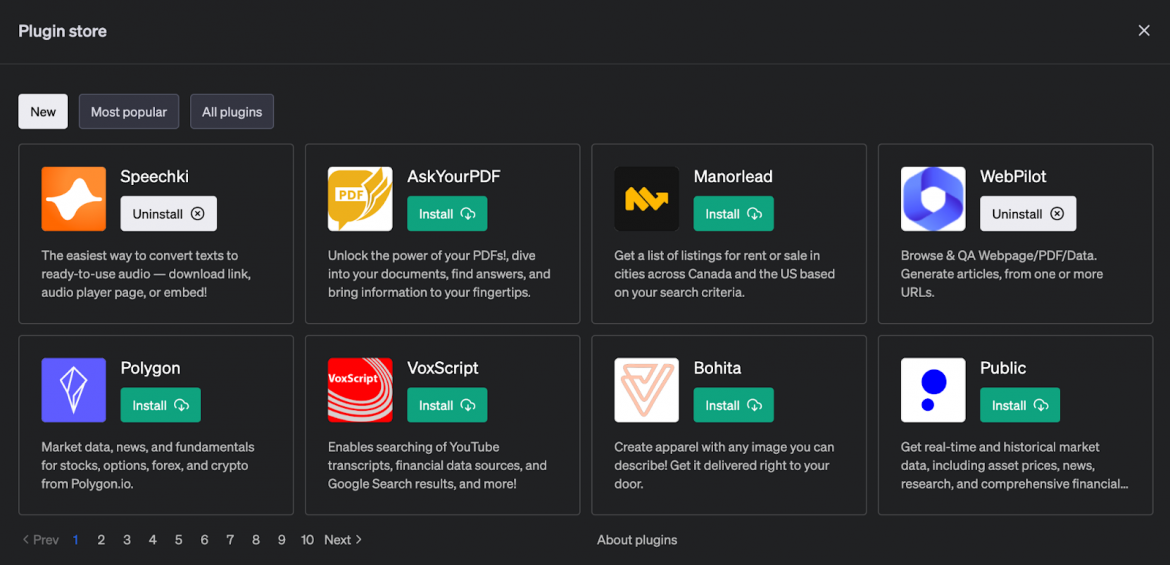Image resolution: width=1170 pixels, height=565 pixels.
Task: Click the AskYourPDF plugin icon
Action: pos(360,199)
